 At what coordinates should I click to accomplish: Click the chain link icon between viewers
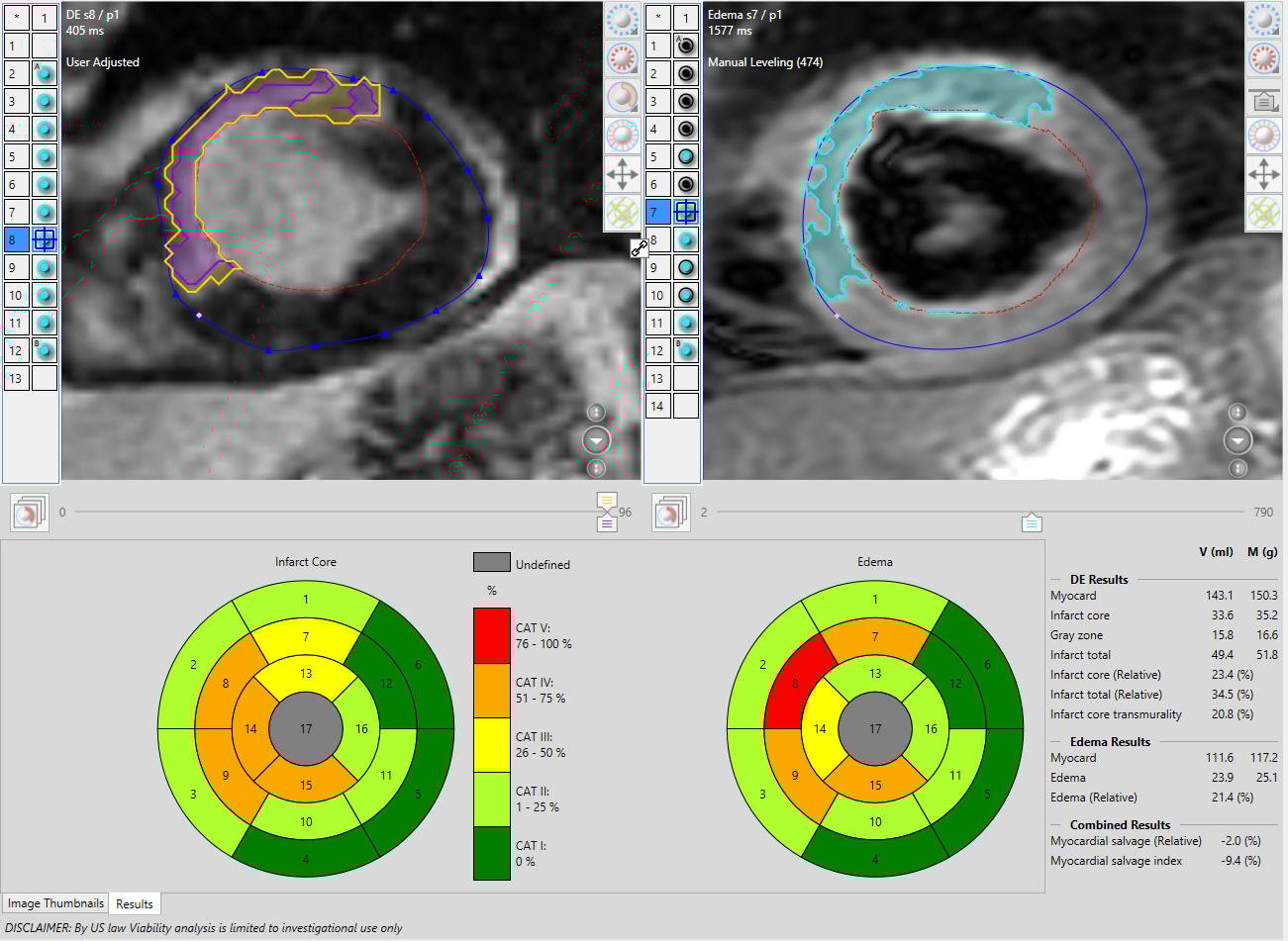(x=640, y=248)
